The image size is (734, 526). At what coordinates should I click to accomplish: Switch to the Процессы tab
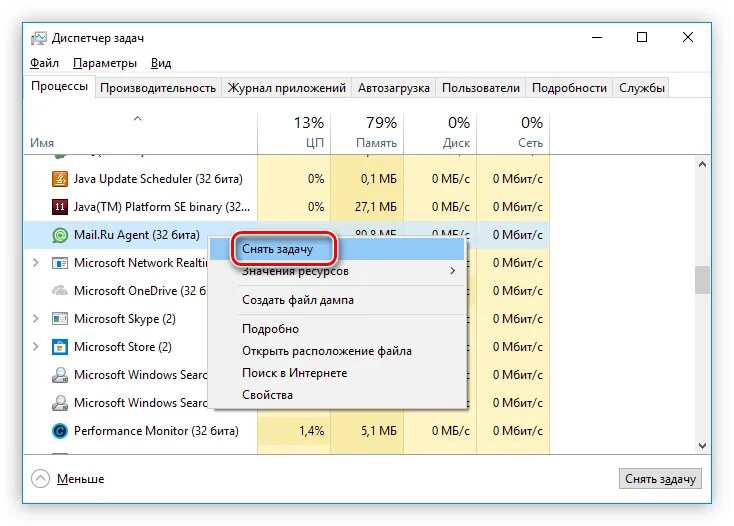click(59, 87)
